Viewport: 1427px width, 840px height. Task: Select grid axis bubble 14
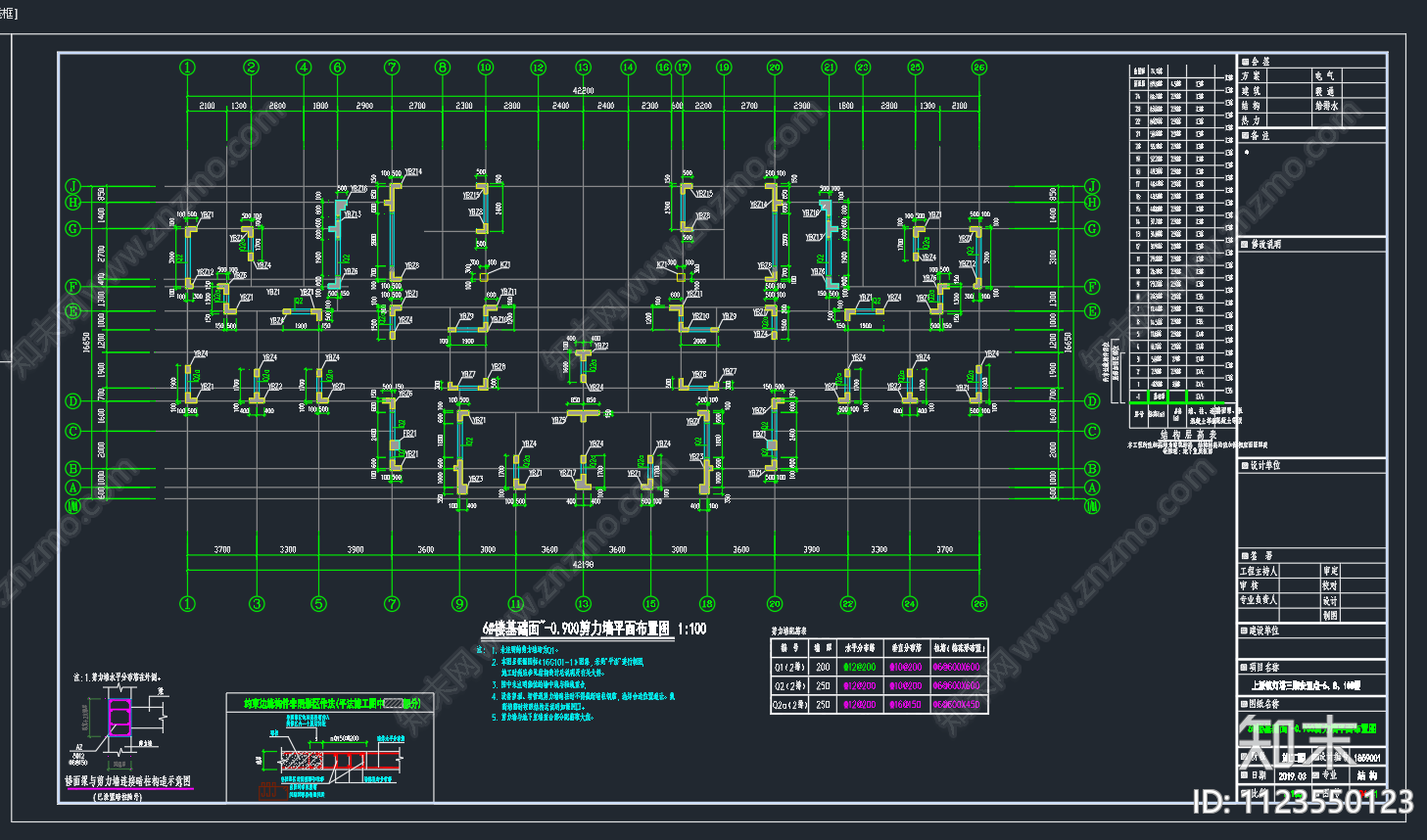click(628, 68)
